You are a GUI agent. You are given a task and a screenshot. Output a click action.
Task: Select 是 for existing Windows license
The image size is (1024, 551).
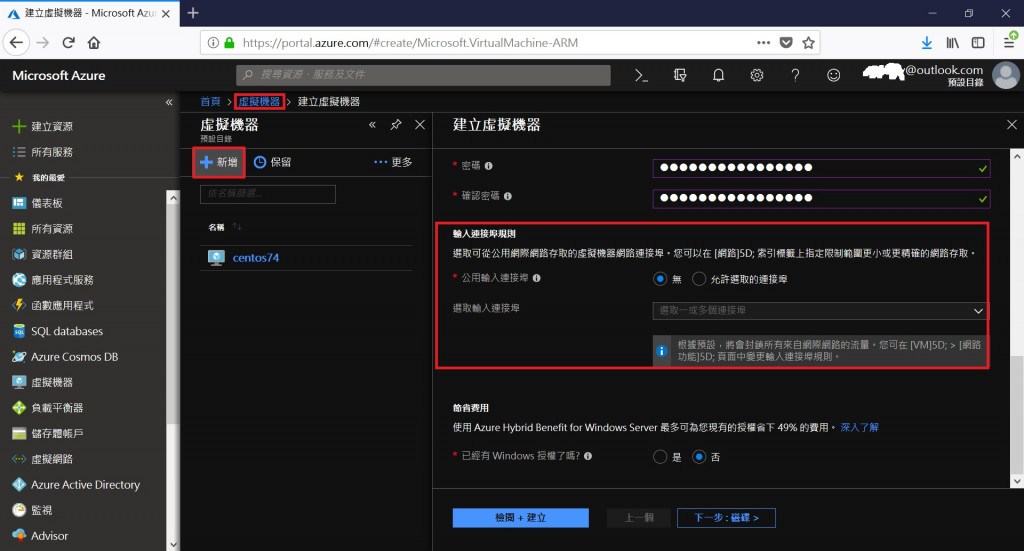[x=660, y=457]
